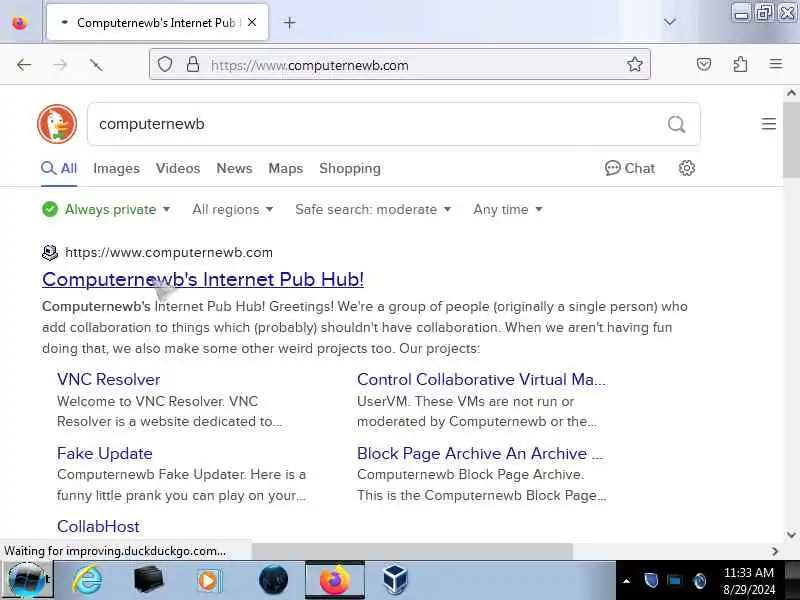This screenshot has width=800, height=600.
Task: Click the network tray icon
Action: pyautogui.click(x=674, y=581)
